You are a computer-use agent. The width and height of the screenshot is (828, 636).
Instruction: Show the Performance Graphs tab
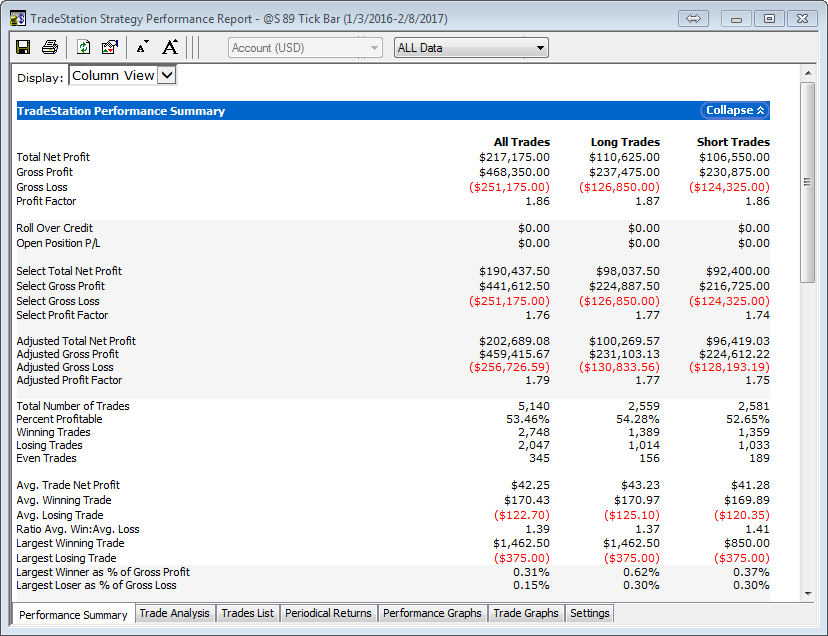[x=432, y=613]
